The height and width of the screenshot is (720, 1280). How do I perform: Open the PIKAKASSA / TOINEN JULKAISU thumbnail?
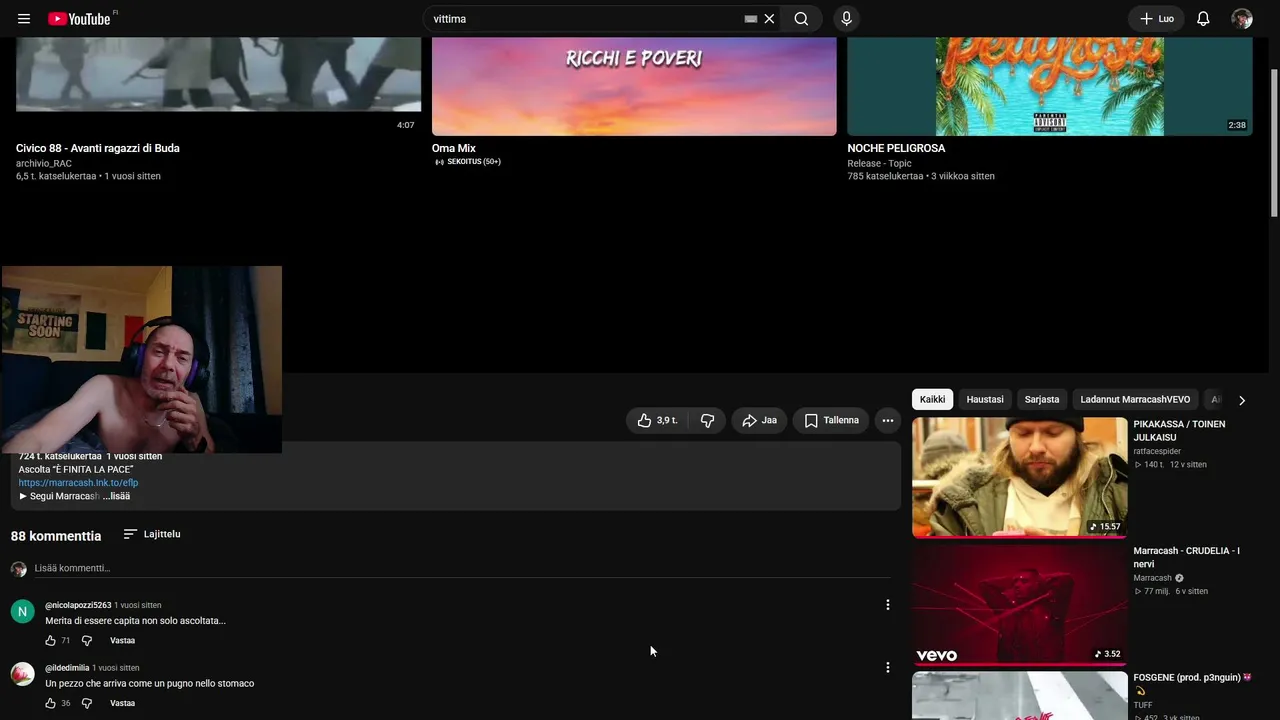1019,477
